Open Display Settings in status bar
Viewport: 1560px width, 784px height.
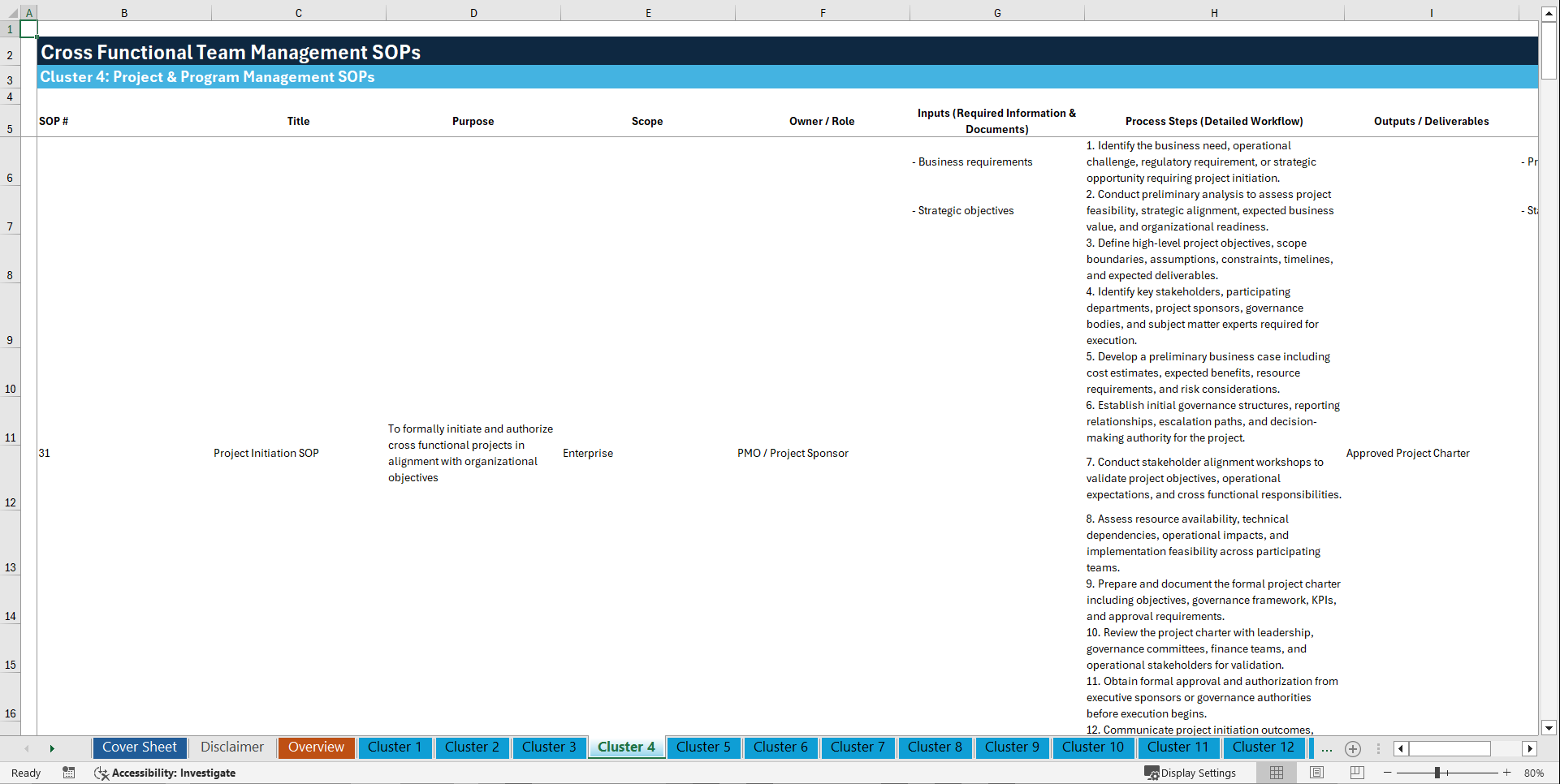(1191, 773)
